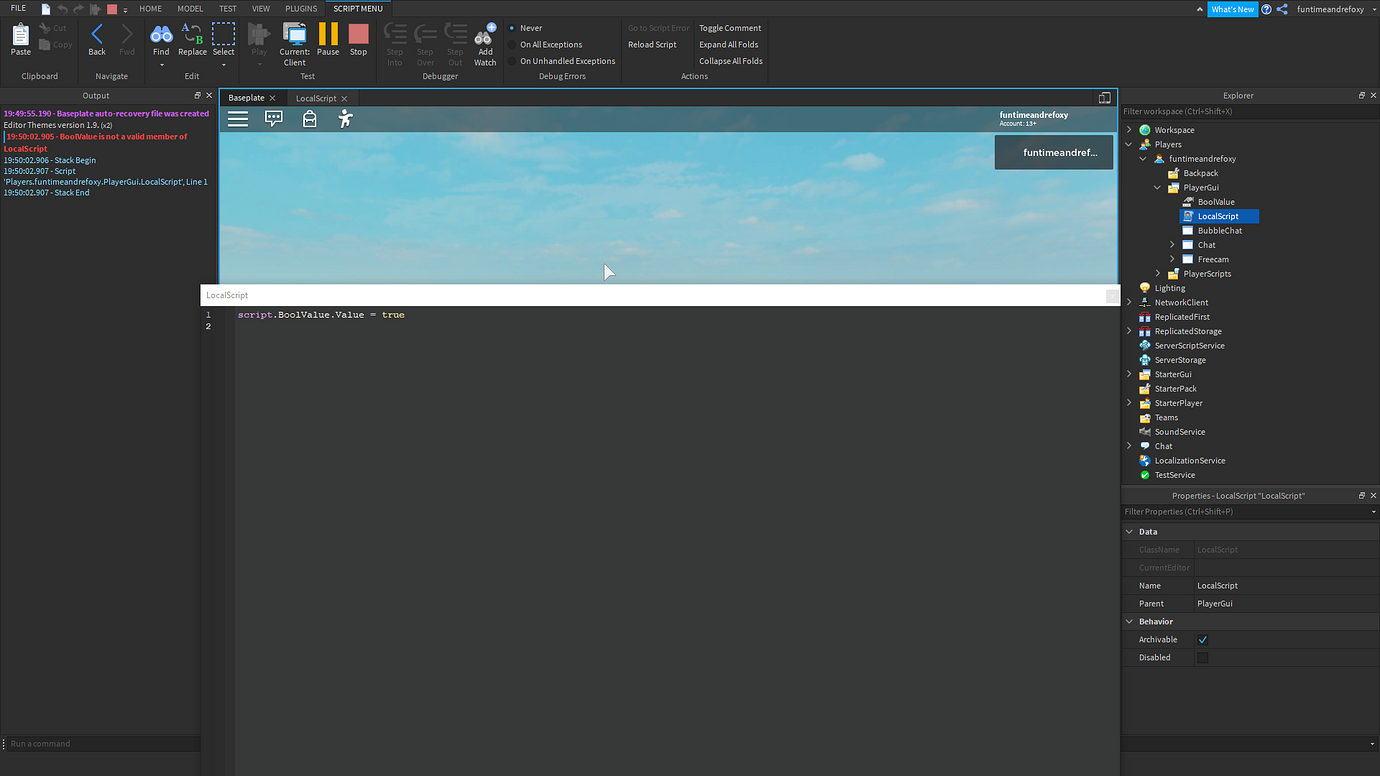
Task: Click the Run a command input field
Action: (x=100, y=744)
